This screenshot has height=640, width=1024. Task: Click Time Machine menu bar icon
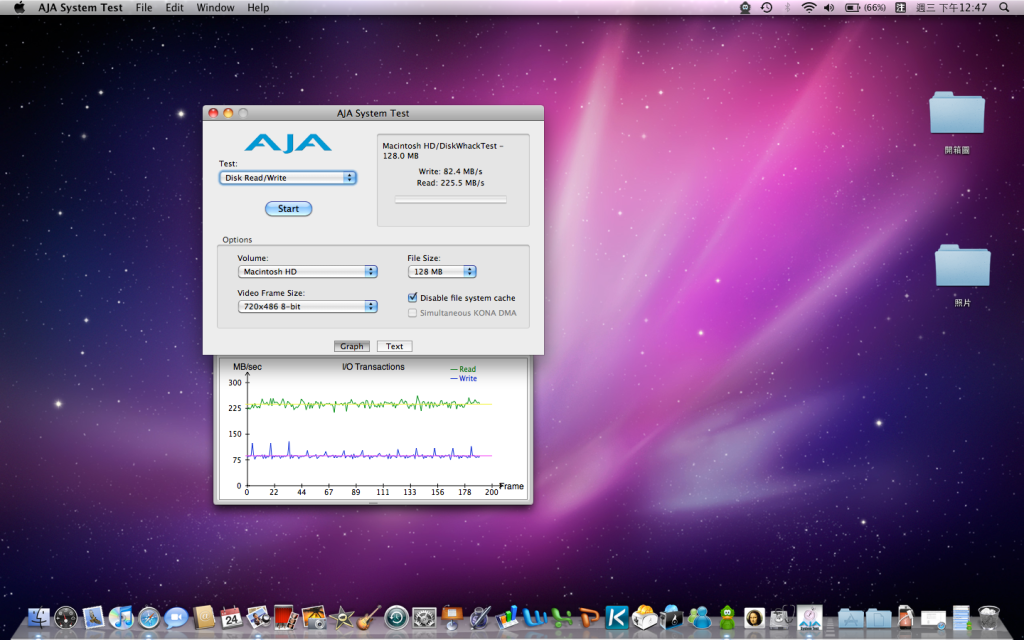coord(766,8)
